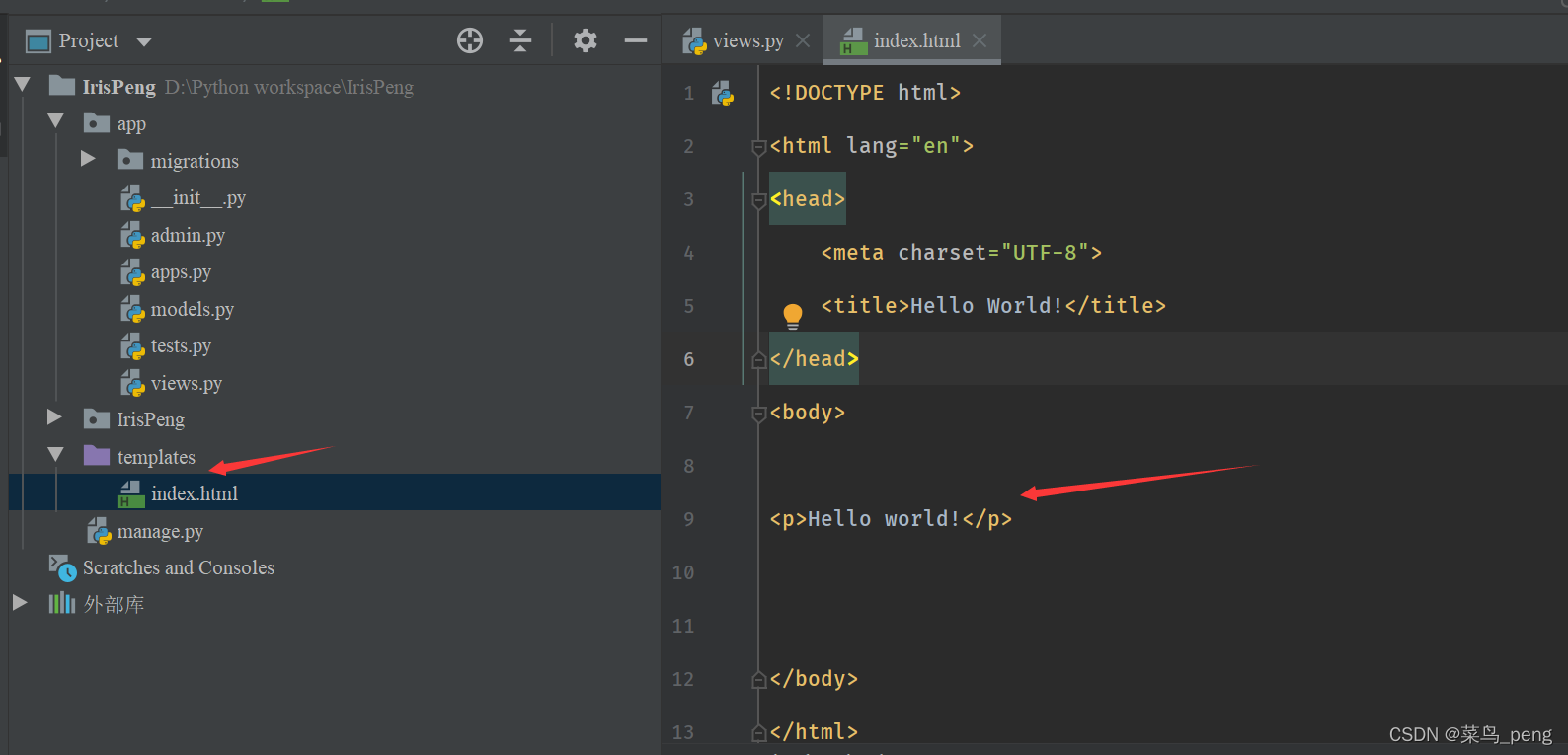Close the views.py tab
1568x755 pixels.
[803, 40]
